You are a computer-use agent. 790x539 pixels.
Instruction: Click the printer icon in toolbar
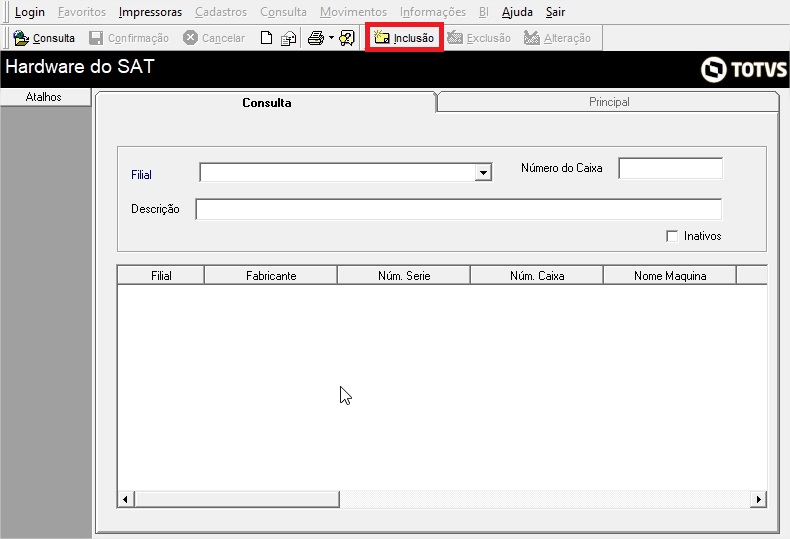coord(316,38)
